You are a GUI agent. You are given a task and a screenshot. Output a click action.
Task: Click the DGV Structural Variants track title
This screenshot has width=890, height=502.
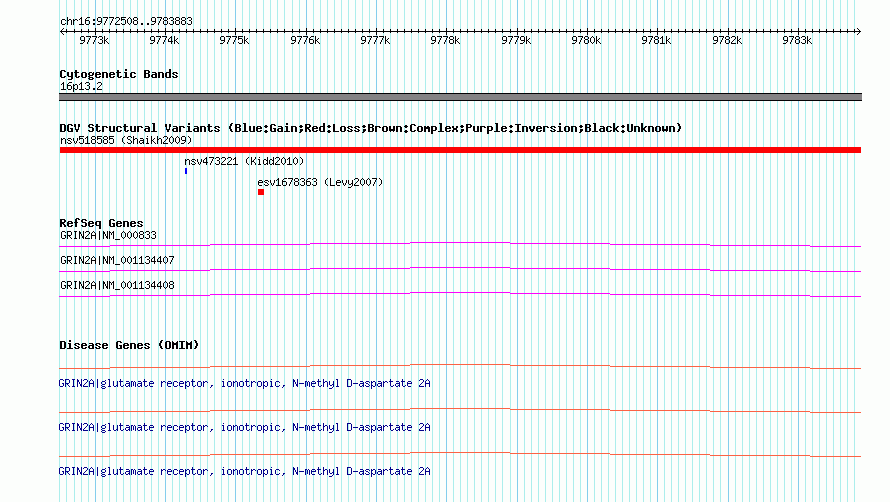pyautogui.click(x=371, y=128)
